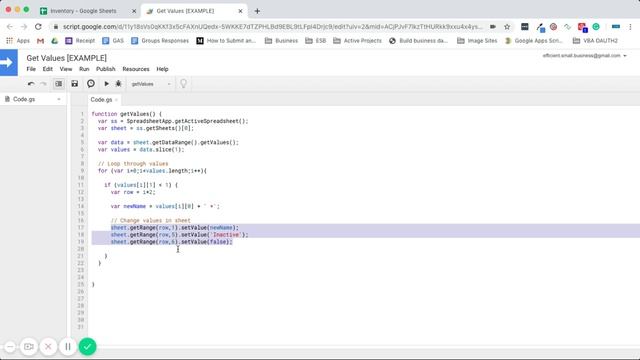
Task: Open the Receipt bookmark
Action: (80, 40)
